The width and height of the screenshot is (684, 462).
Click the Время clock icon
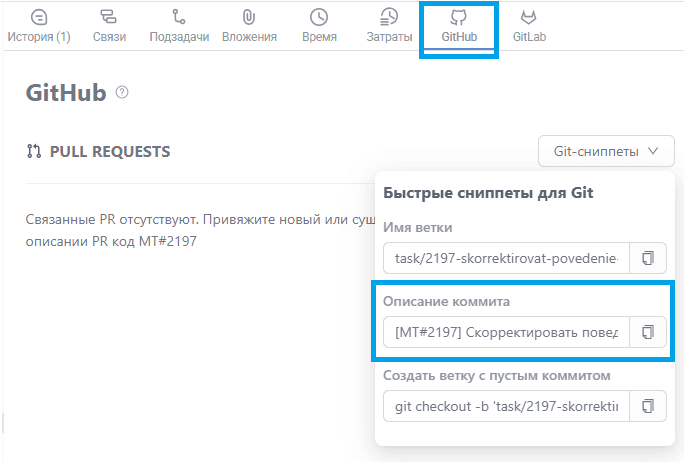[x=319, y=17]
